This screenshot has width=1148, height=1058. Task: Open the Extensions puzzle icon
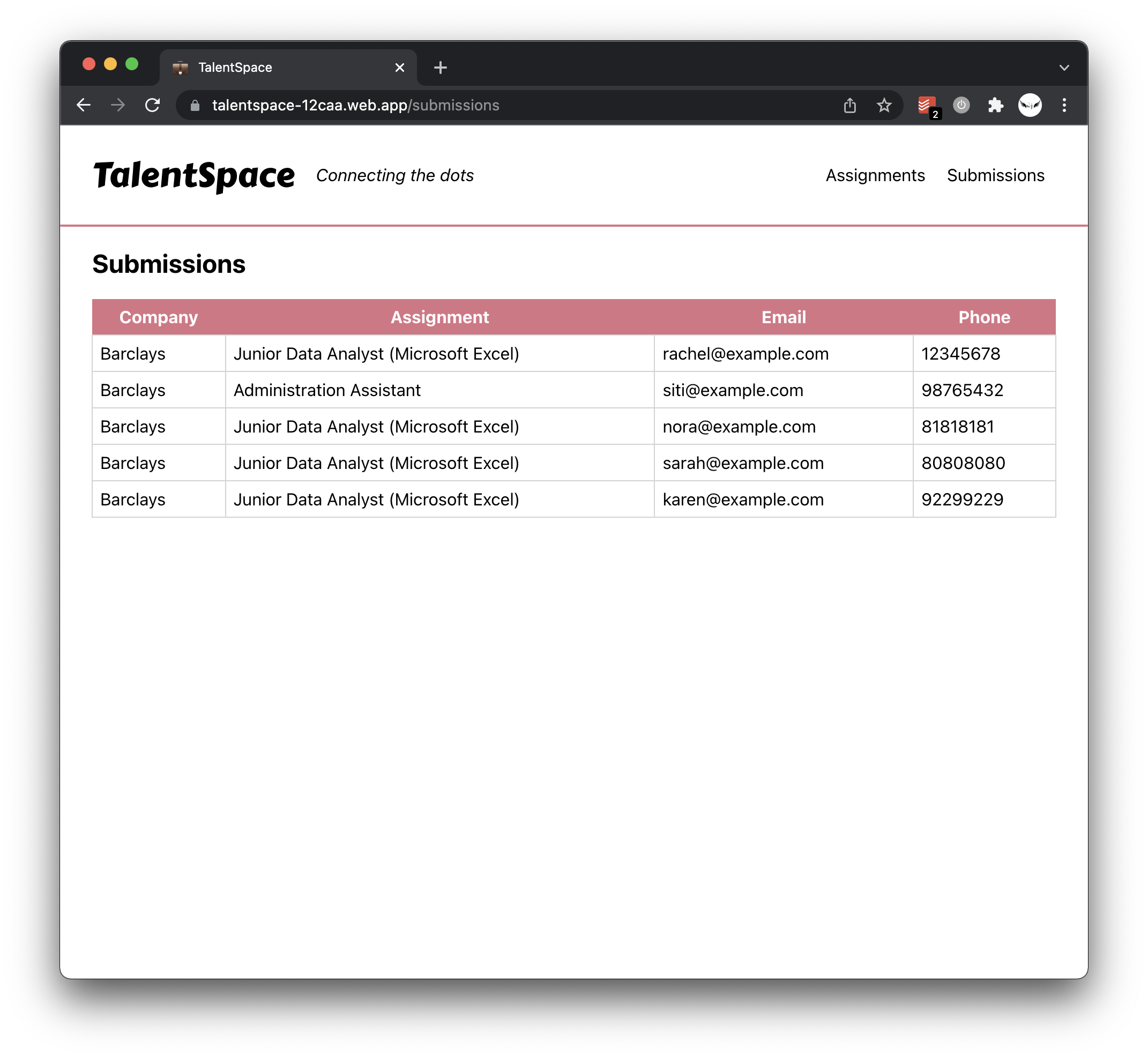pos(996,106)
